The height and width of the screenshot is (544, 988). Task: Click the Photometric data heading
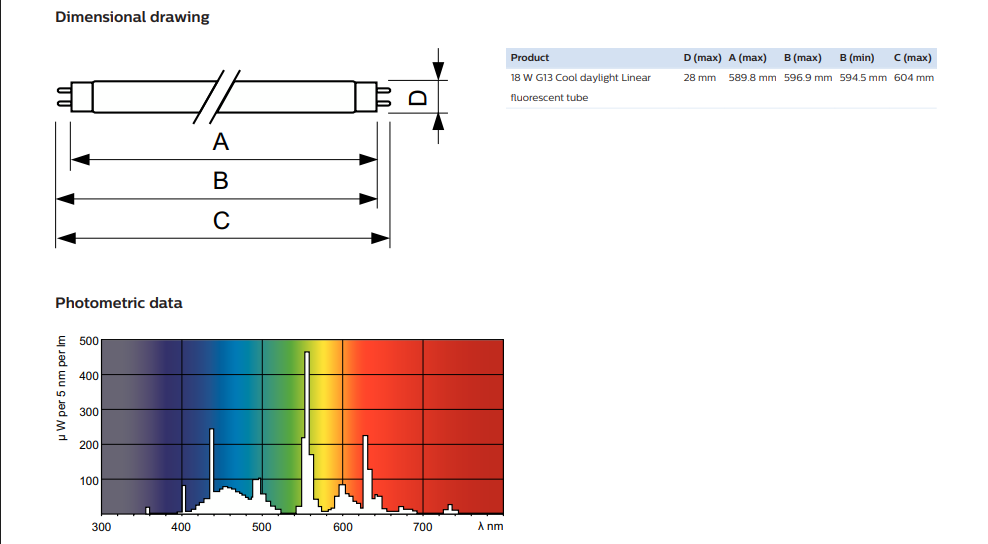click(119, 303)
